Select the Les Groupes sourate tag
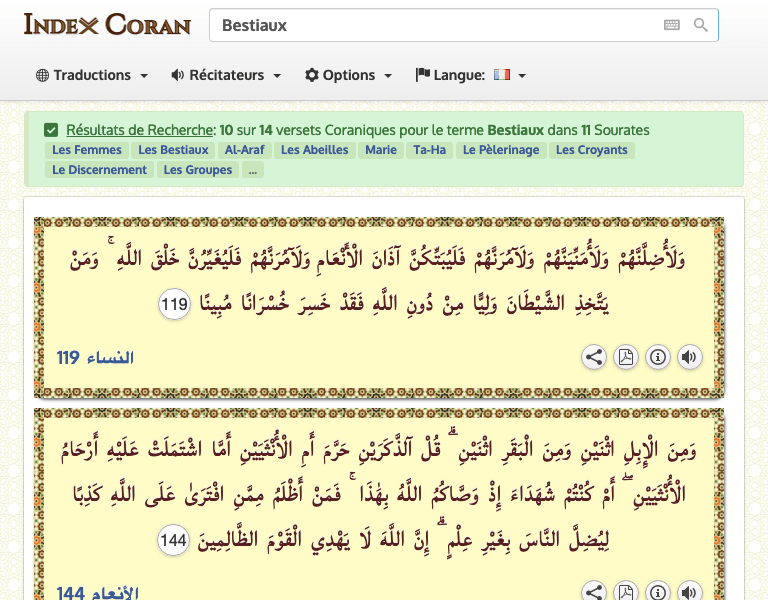The height and width of the screenshot is (600, 768). tap(198, 170)
